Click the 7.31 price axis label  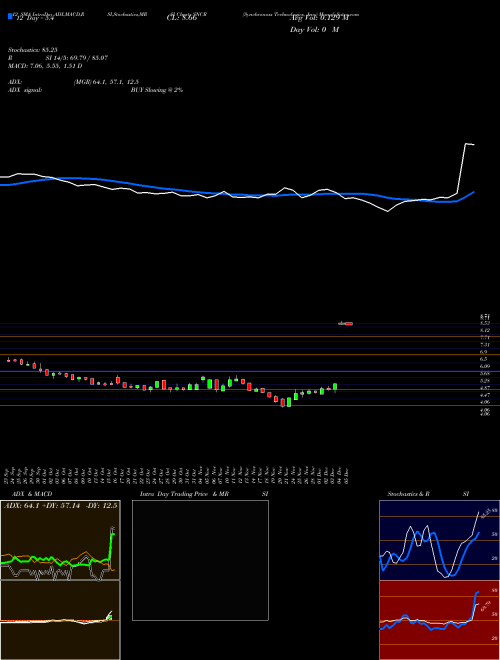(485, 345)
